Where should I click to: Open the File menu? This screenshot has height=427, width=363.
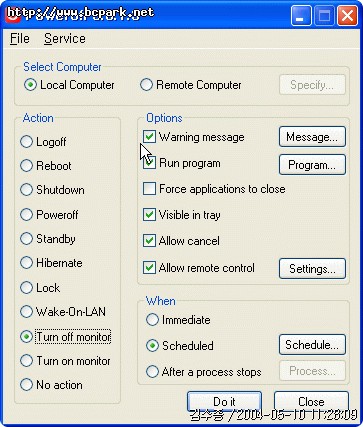point(20,39)
